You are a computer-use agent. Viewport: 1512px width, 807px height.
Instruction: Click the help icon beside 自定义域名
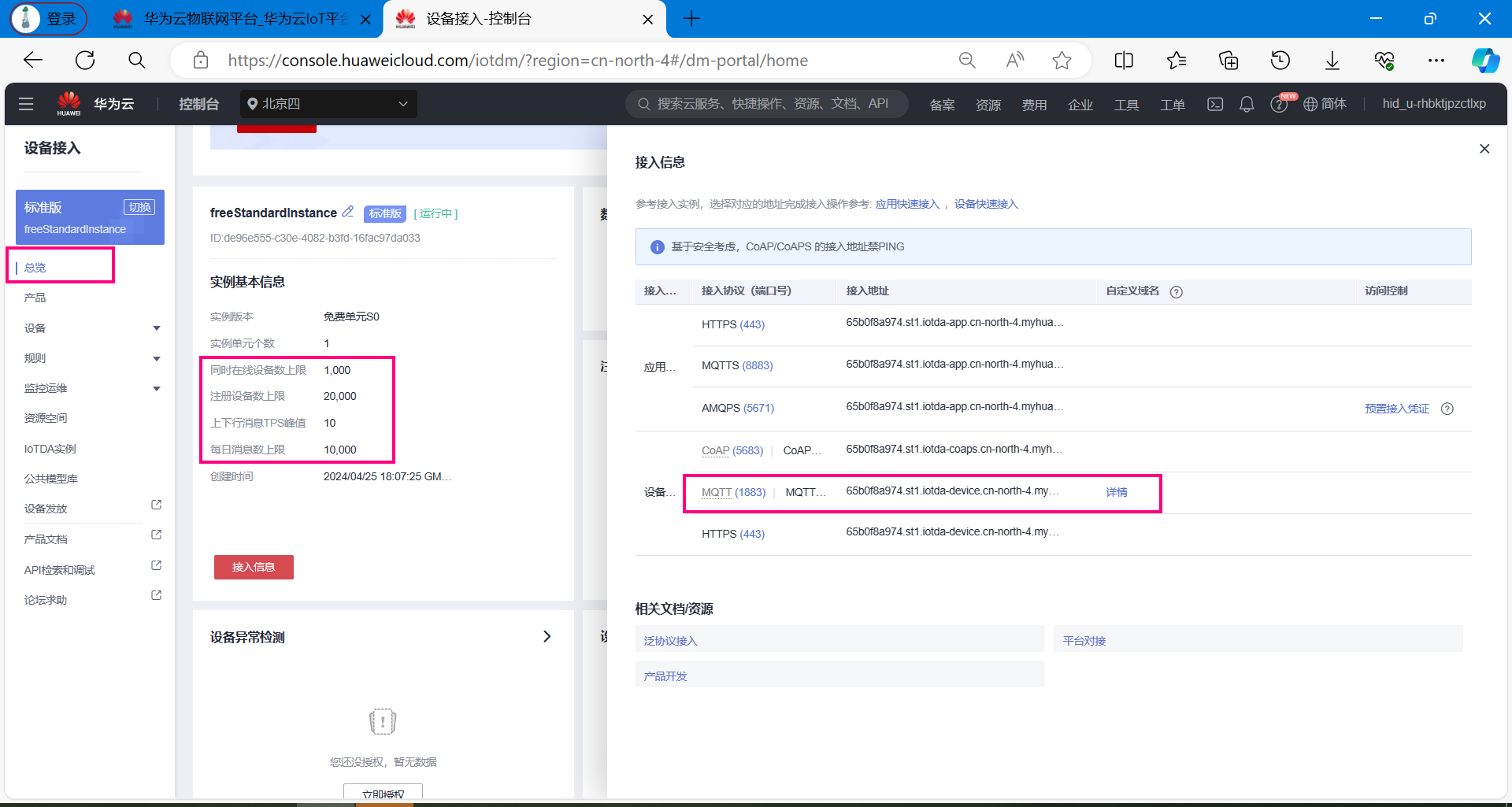[1176, 292]
